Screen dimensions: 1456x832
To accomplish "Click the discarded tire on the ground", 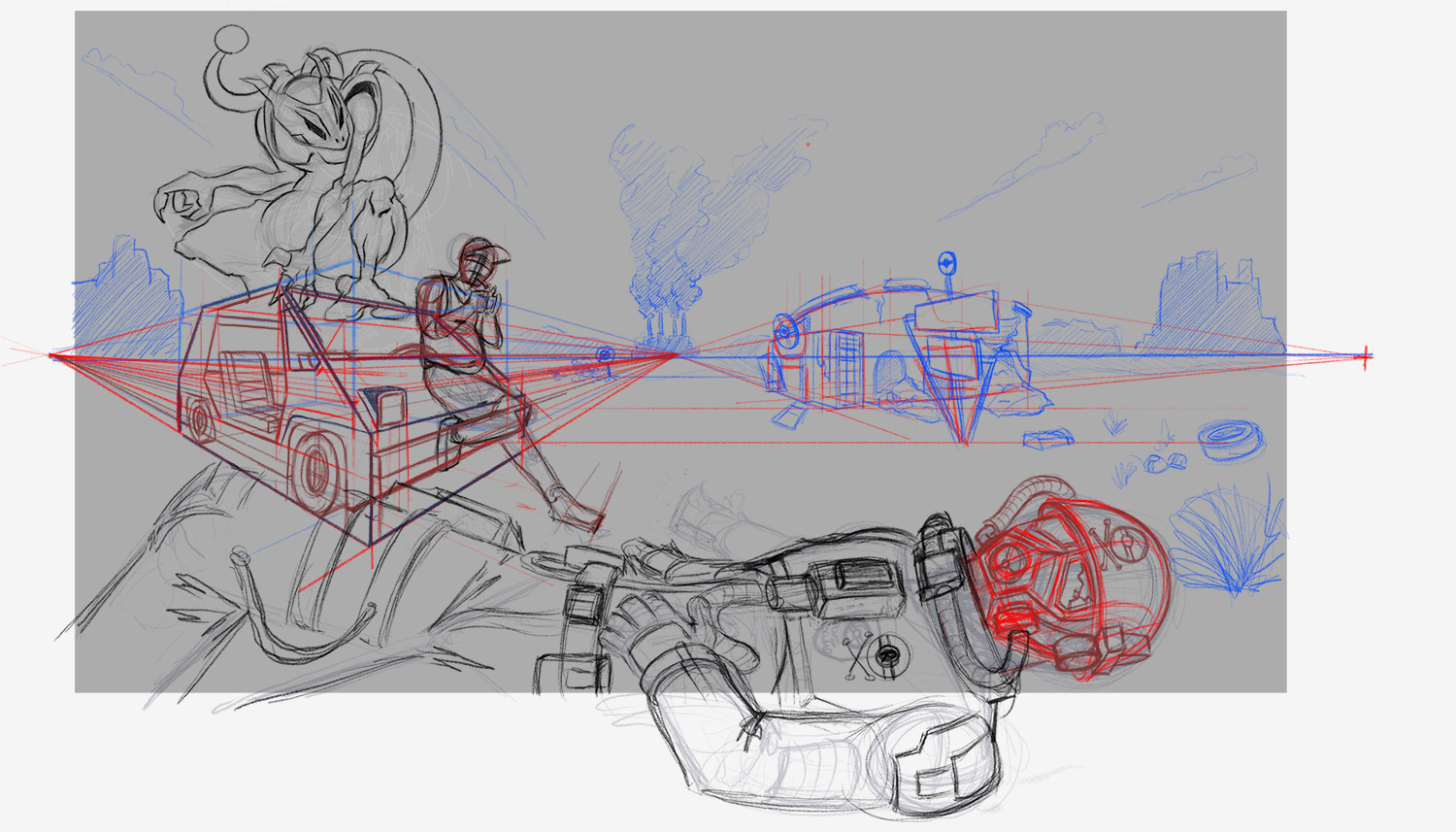I will 1231,439.
